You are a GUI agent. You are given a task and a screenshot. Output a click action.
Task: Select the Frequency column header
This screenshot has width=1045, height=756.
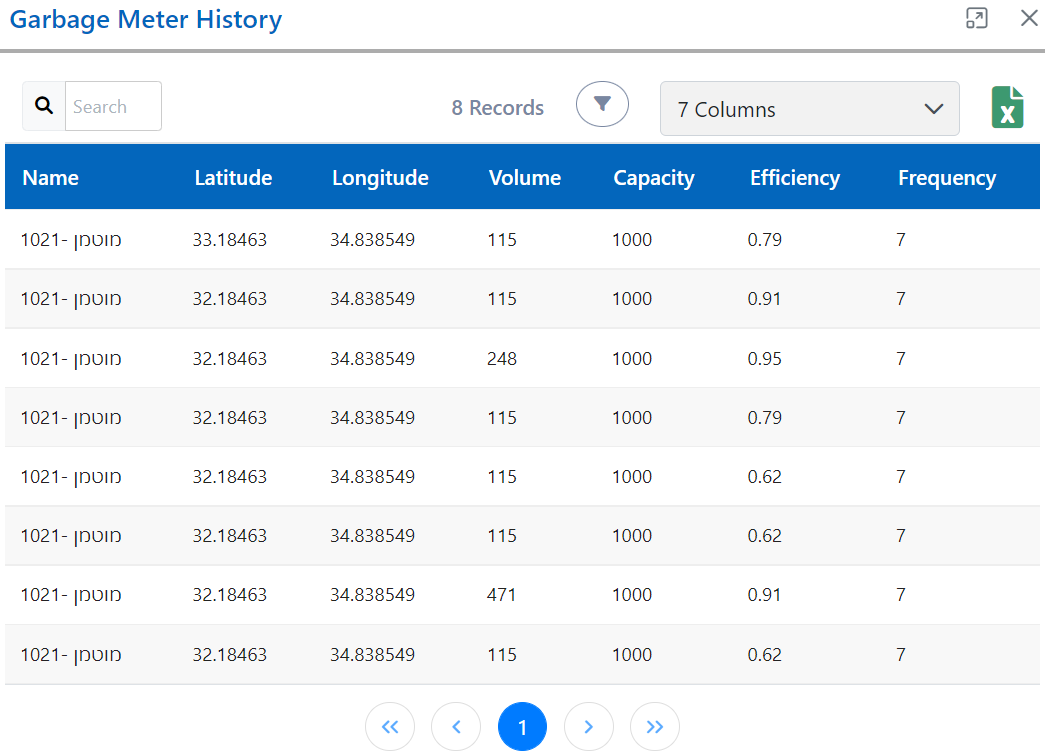tap(946, 177)
